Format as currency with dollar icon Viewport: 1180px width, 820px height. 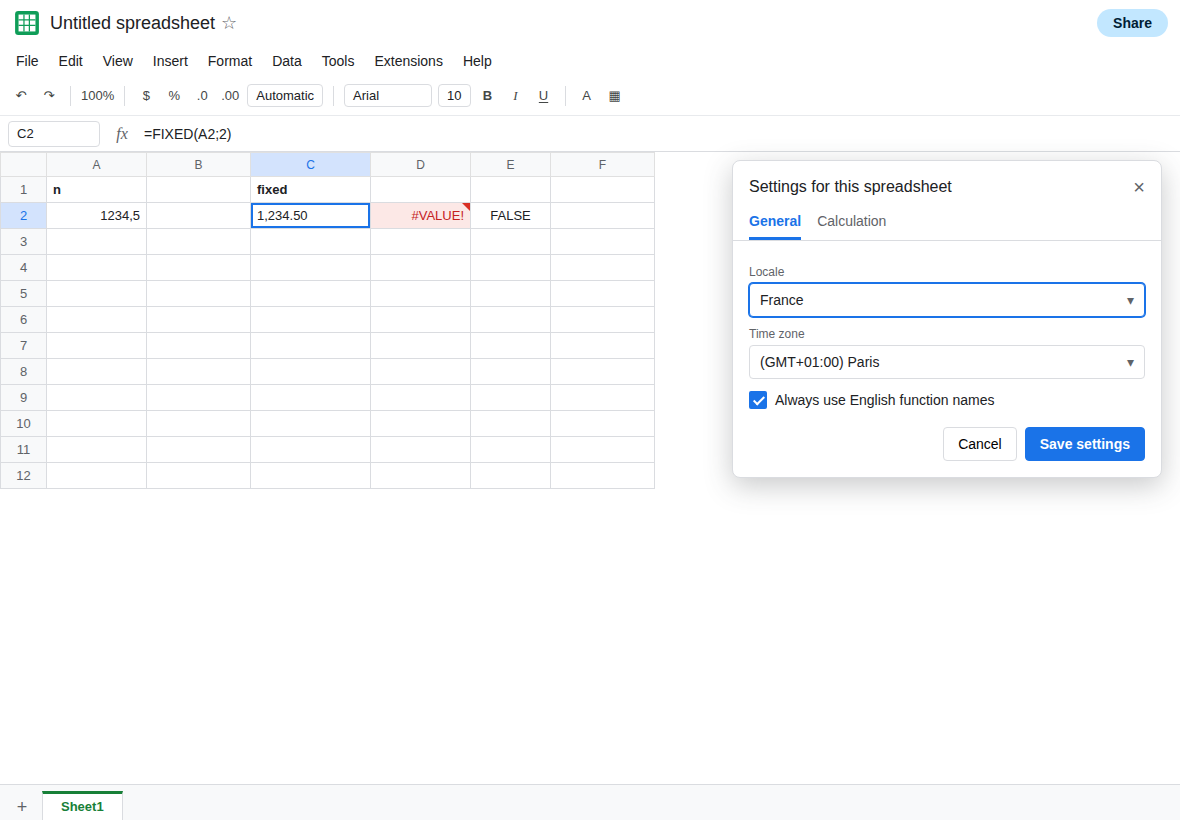pos(146,96)
